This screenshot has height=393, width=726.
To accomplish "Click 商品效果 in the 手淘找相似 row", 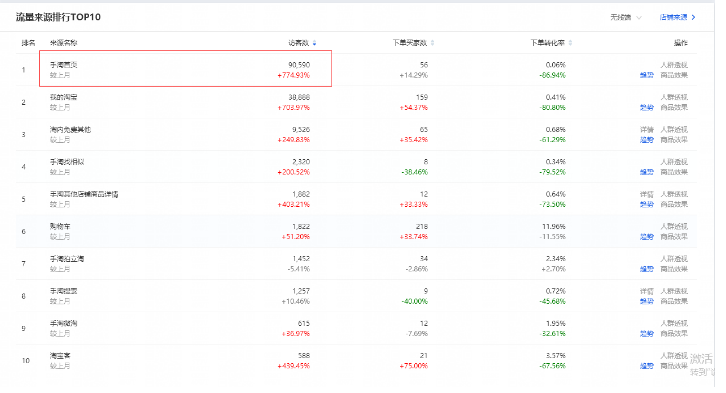I will tap(674, 172).
